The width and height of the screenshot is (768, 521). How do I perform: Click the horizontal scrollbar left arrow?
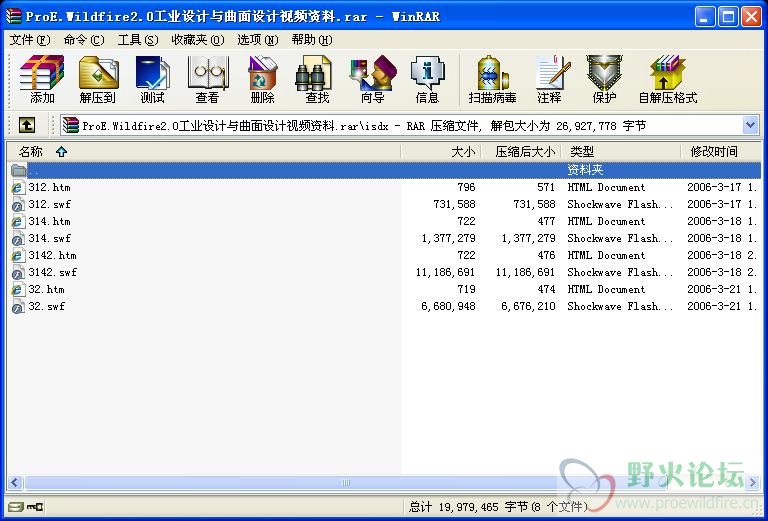pyautogui.click(x=15, y=483)
